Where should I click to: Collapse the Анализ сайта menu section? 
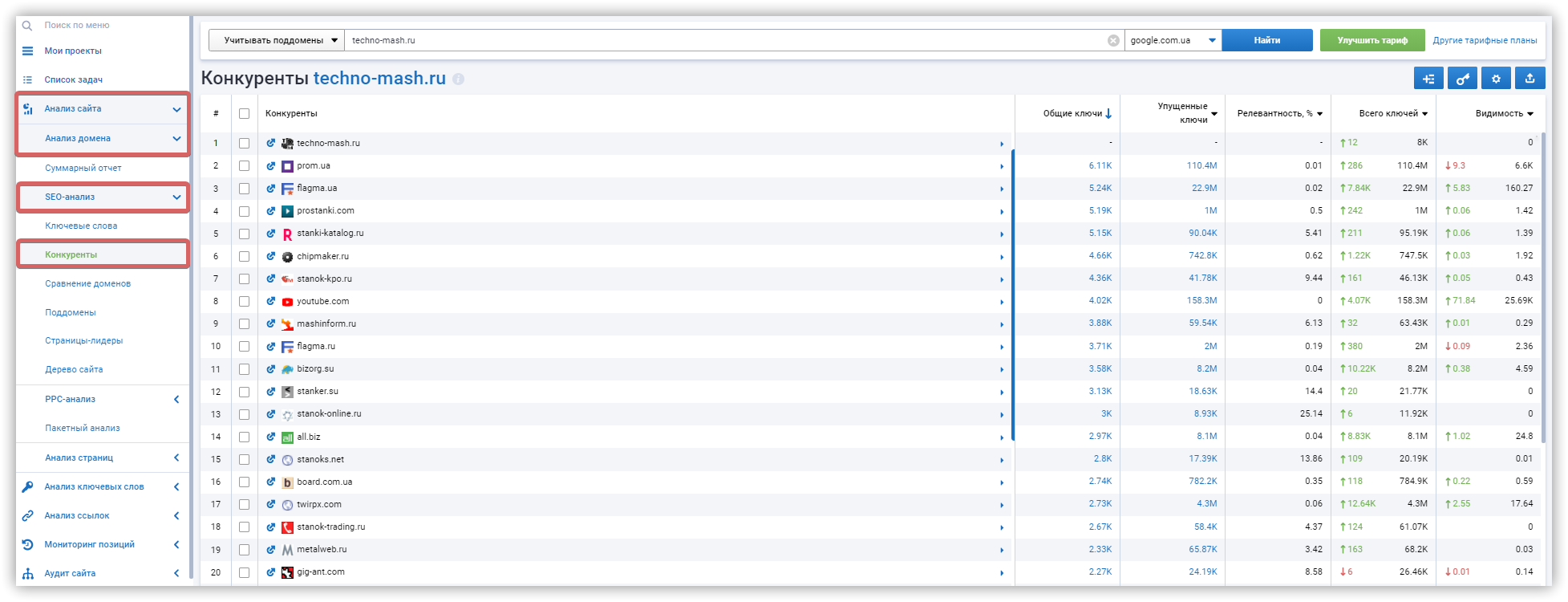[176, 109]
